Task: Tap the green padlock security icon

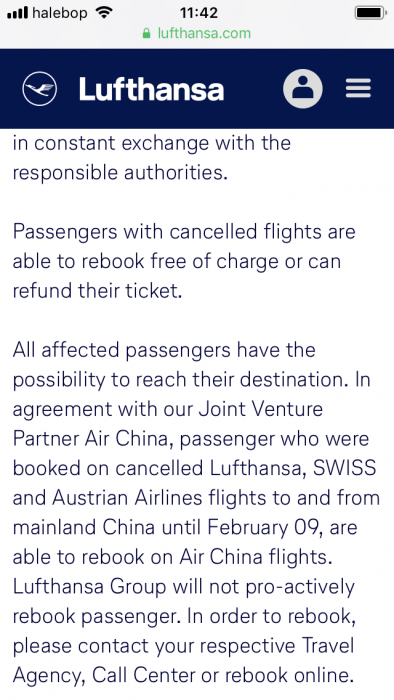Action: [x=146, y=33]
